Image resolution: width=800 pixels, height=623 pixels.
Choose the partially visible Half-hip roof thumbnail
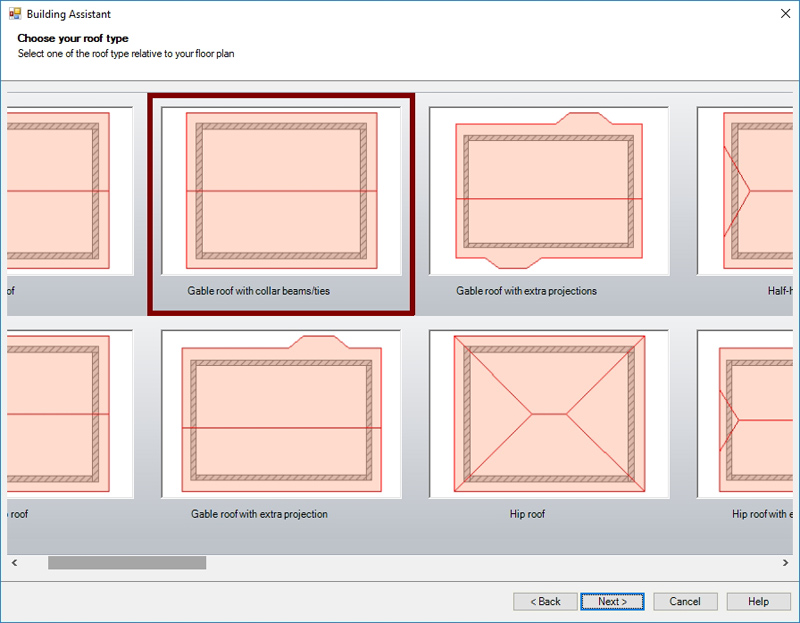coord(747,190)
